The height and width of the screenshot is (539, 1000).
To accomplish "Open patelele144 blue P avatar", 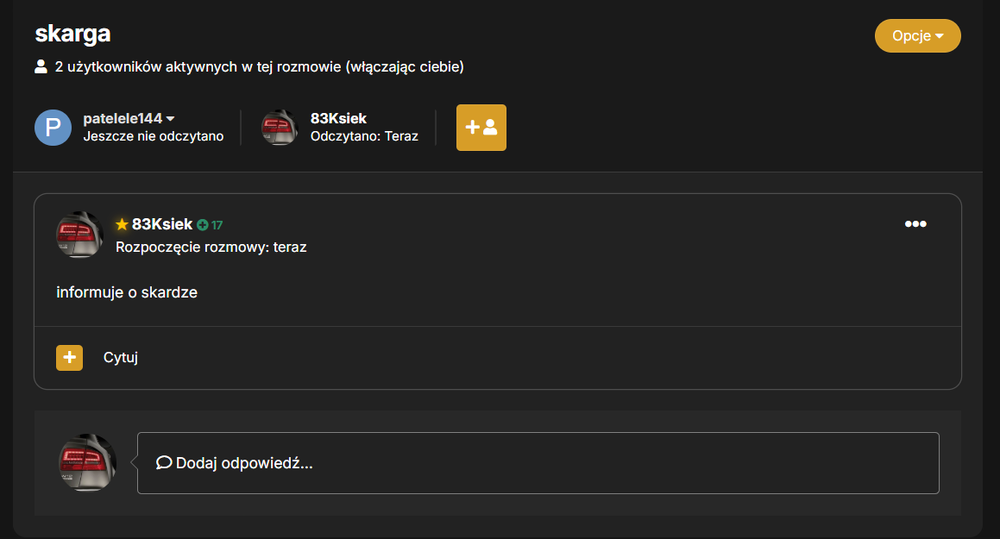I will click(x=53, y=128).
